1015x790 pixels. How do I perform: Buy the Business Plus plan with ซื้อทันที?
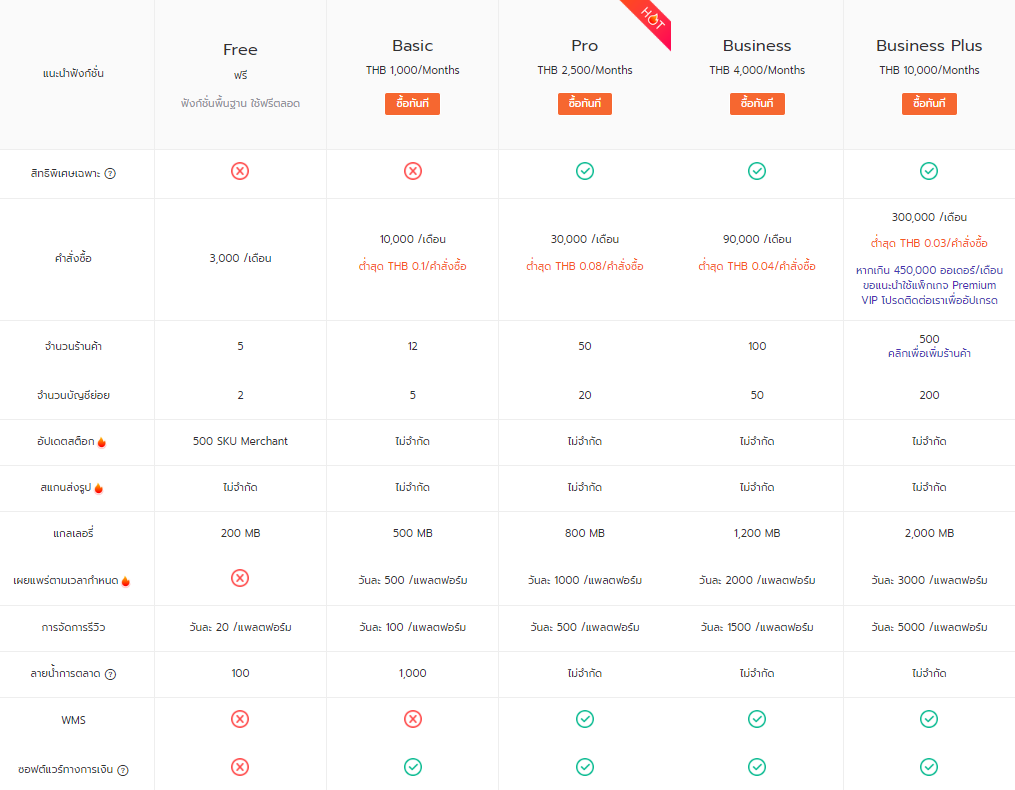click(929, 104)
